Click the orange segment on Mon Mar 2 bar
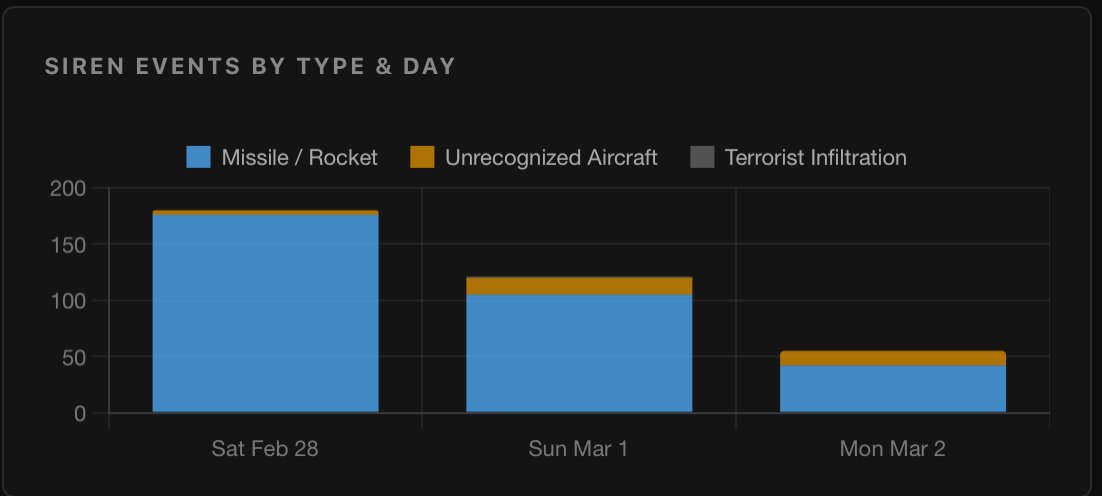This screenshot has height=496, width=1102. pos(893,358)
